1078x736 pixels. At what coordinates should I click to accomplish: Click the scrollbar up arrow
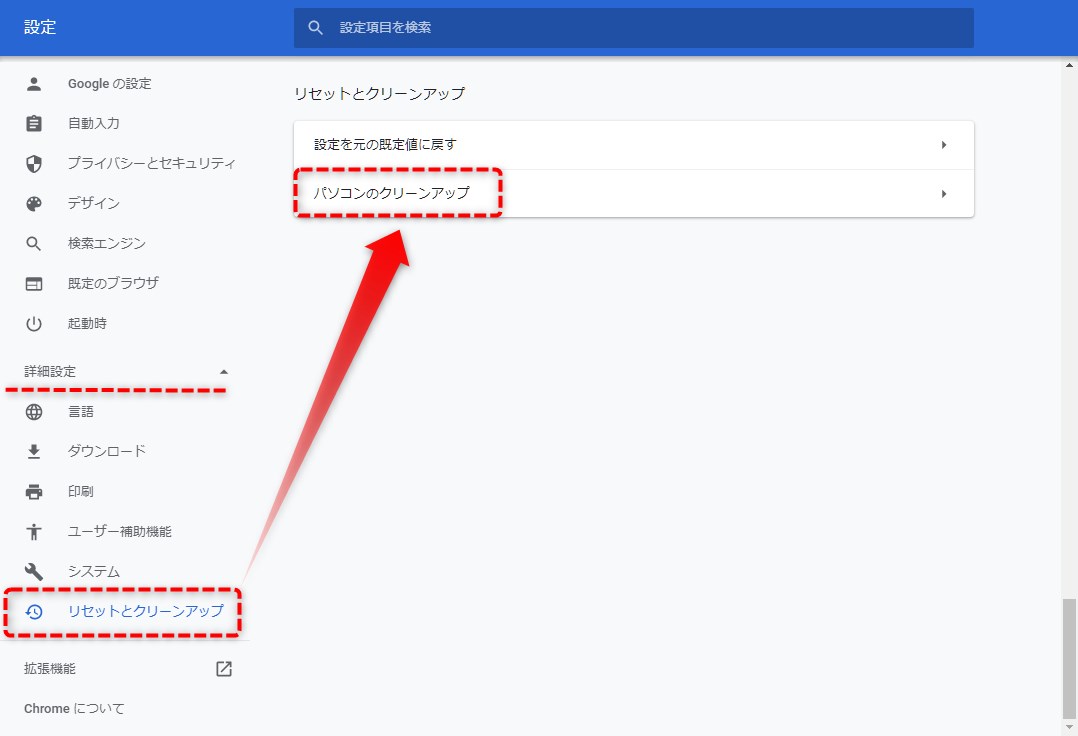pyautogui.click(x=1069, y=65)
